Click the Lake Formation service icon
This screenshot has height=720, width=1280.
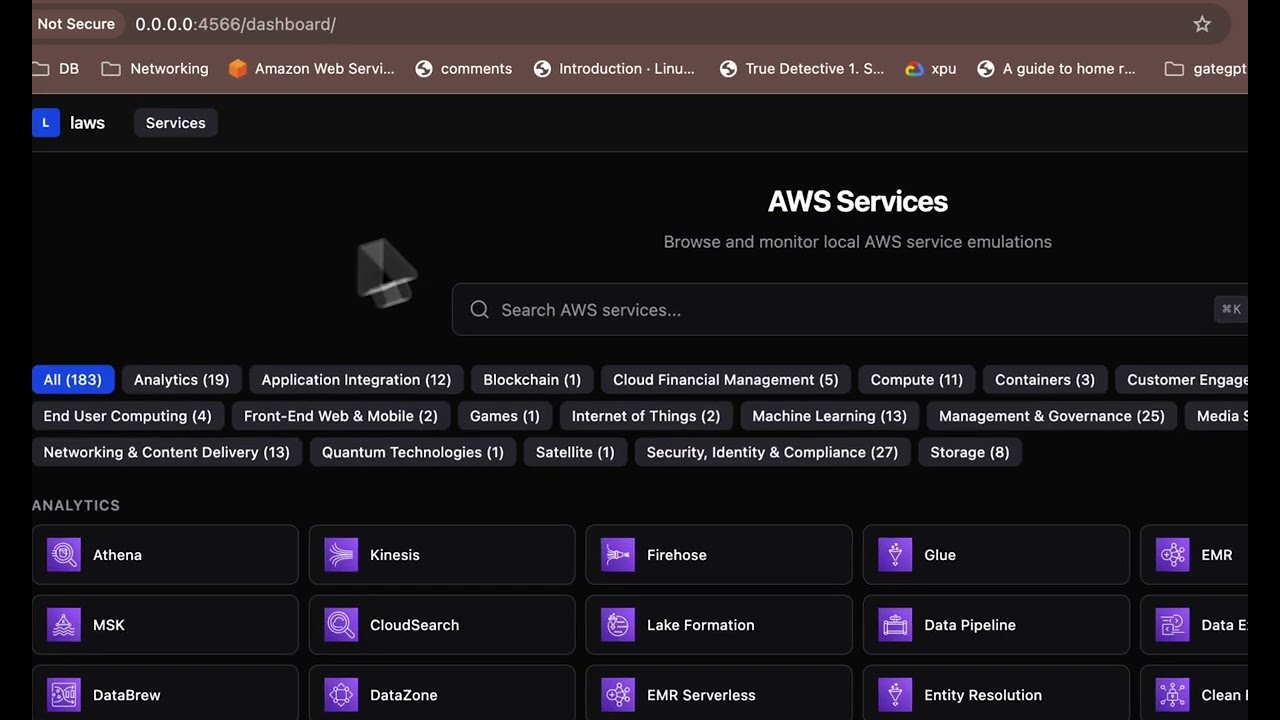click(x=618, y=625)
